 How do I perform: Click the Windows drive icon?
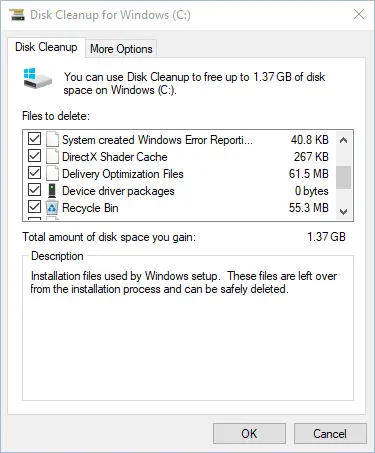pyautogui.click(x=37, y=78)
